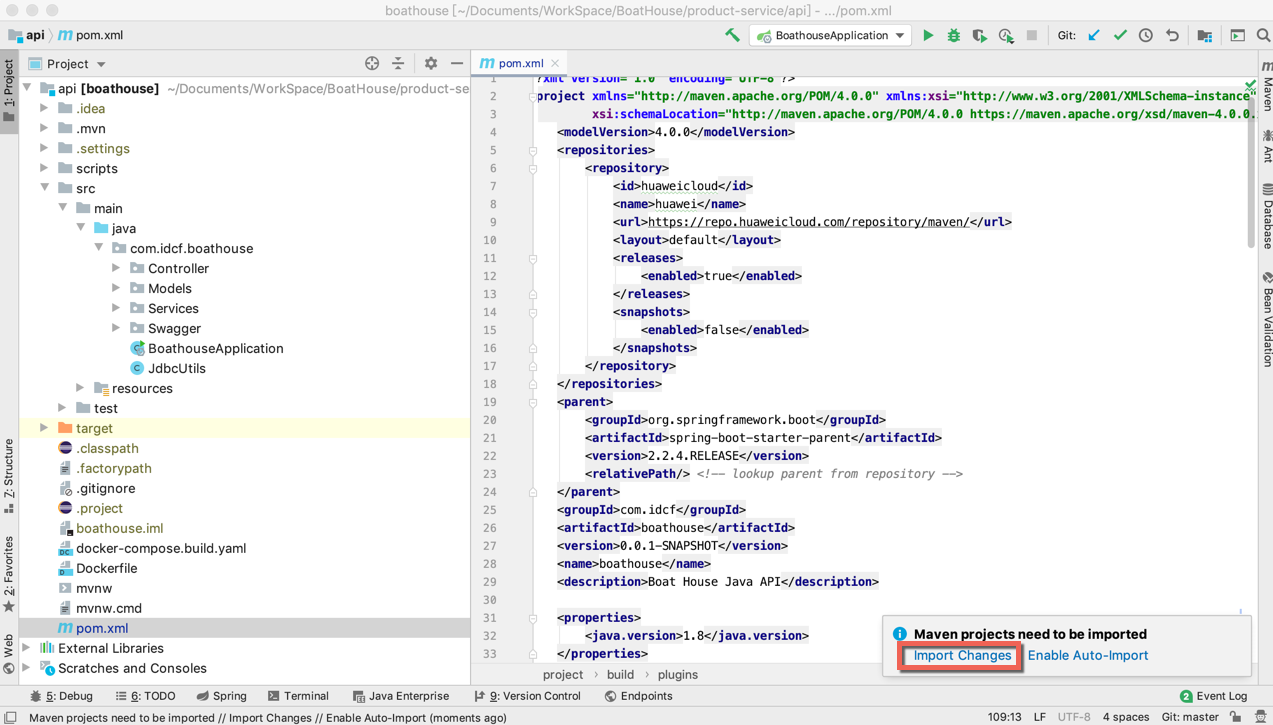Run with coverage icon in toolbar
The width and height of the screenshot is (1273, 725).
click(980, 36)
